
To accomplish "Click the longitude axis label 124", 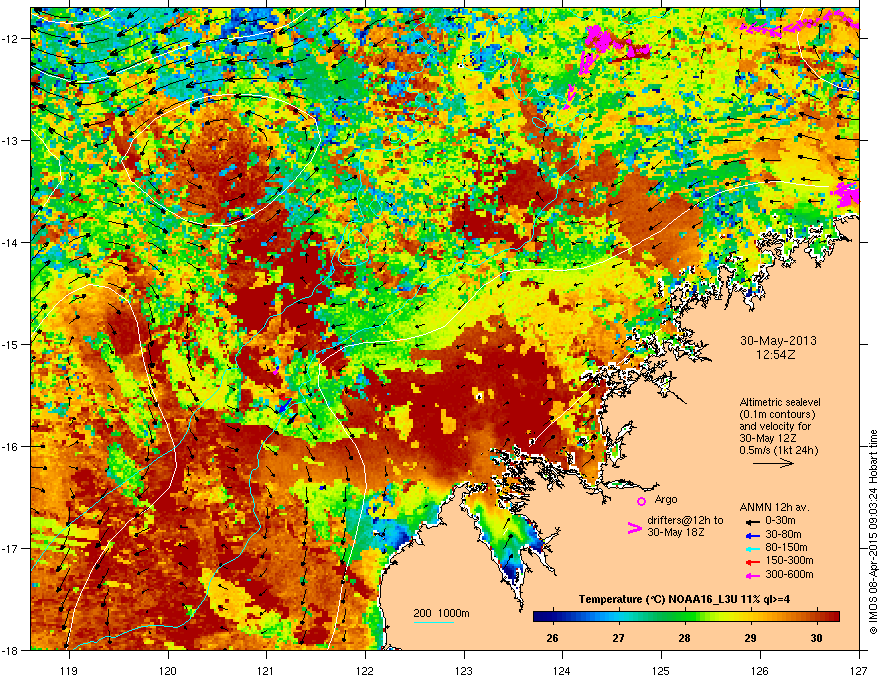I will click(x=562, y=670).
